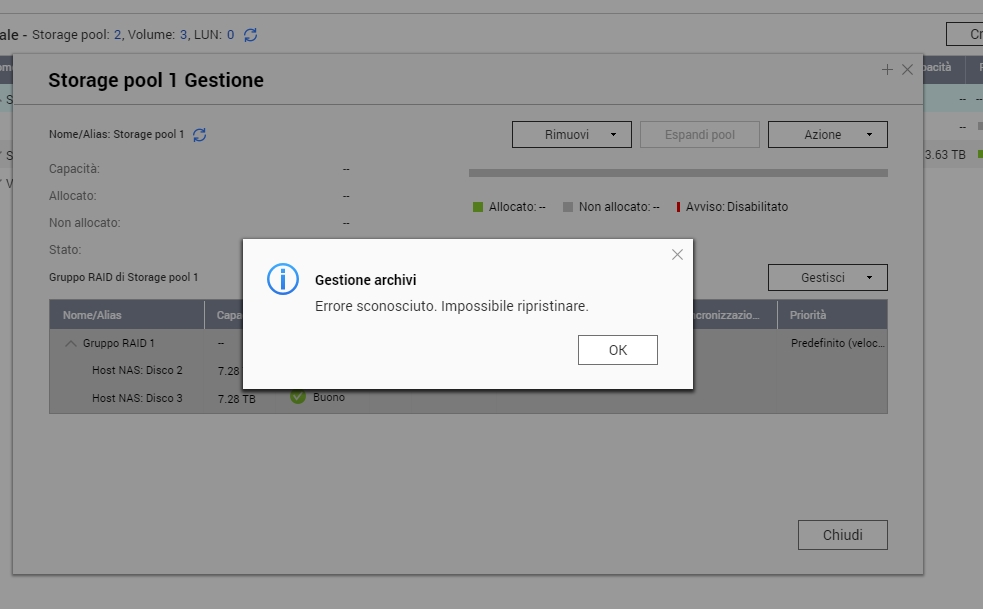The width and height of the screenshot is (983, 609).
Task: Select the Host NAS: Disco 2 row
Action: [x=137, y=370]
